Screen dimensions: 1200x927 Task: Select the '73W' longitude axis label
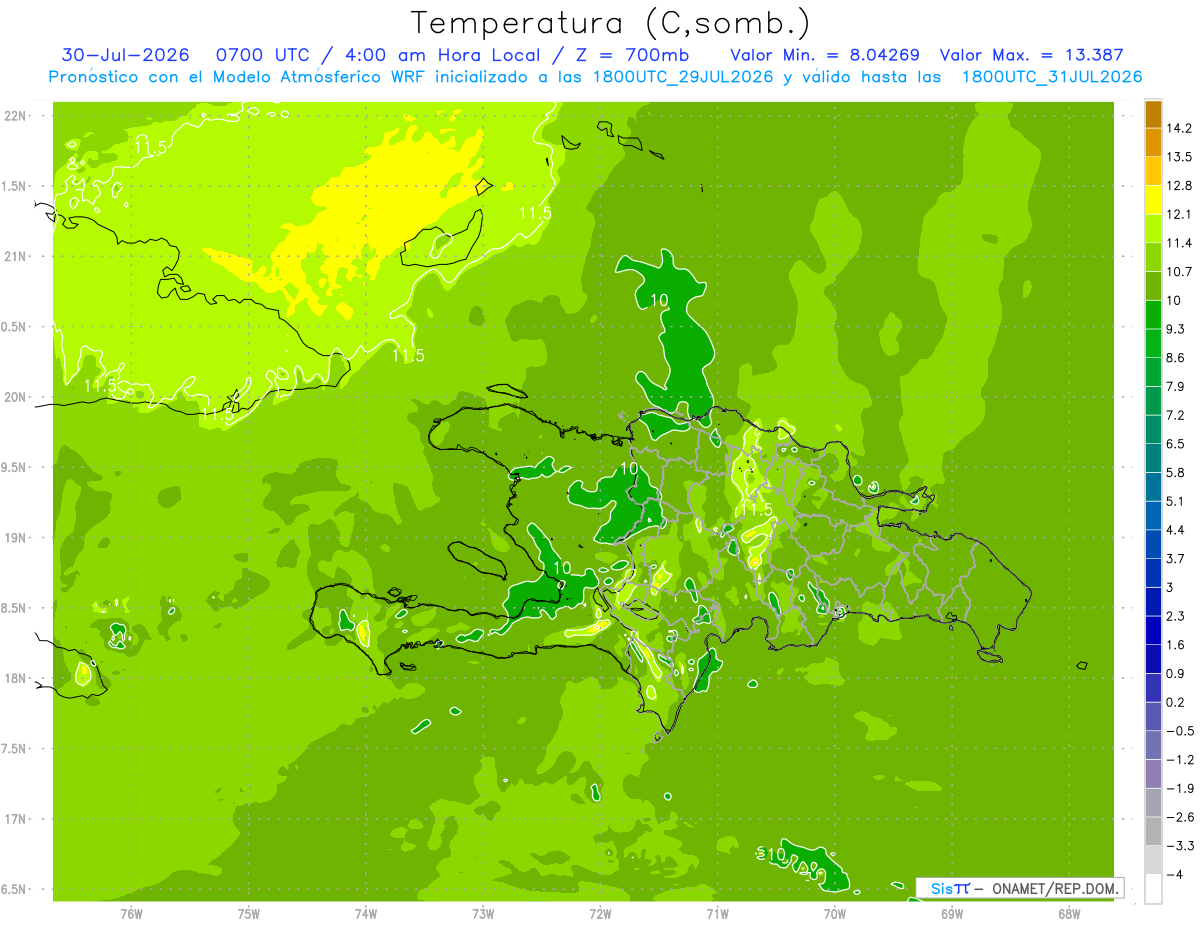pos(483,913)
